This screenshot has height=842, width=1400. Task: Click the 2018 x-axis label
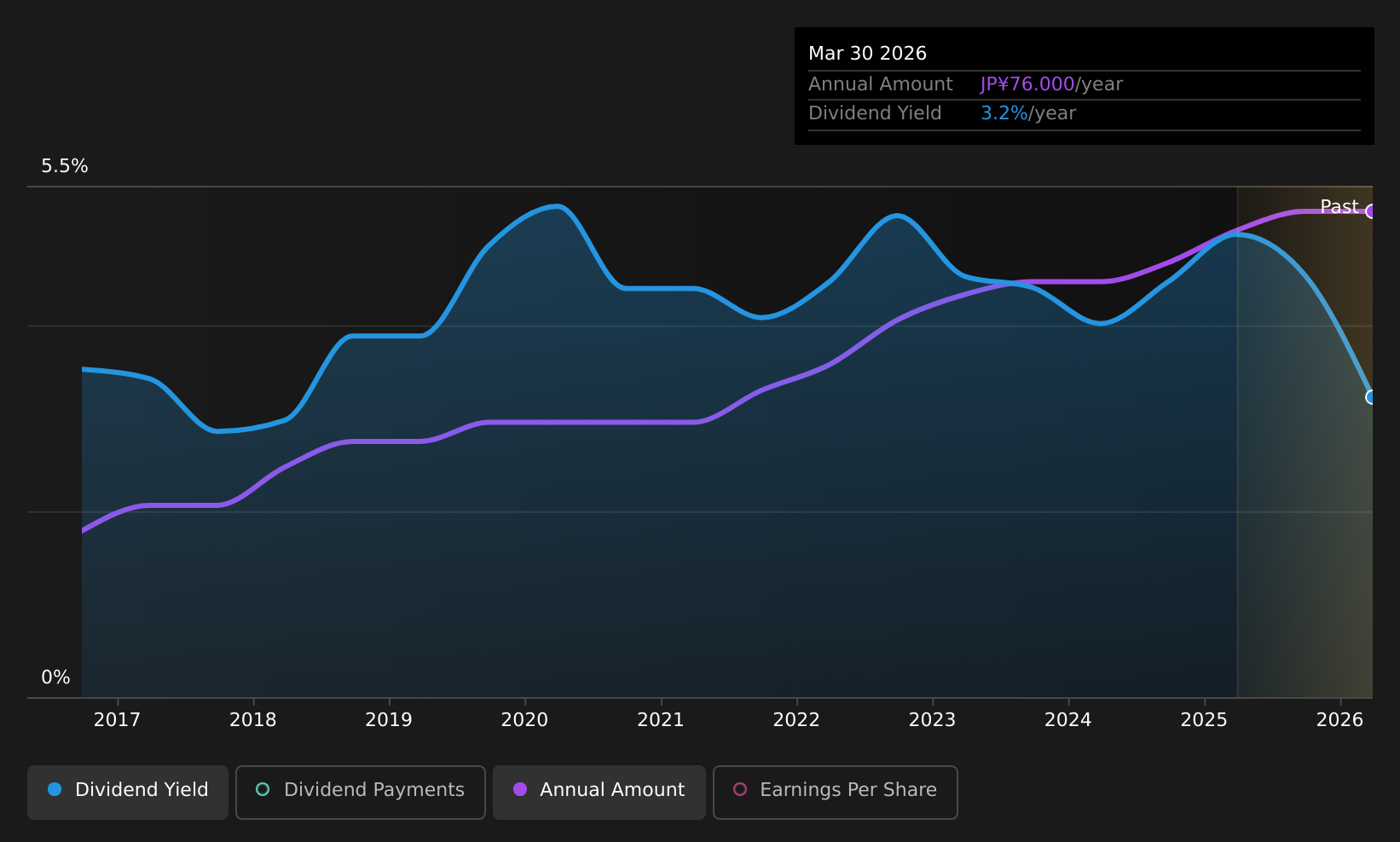(x=253, y=720)
